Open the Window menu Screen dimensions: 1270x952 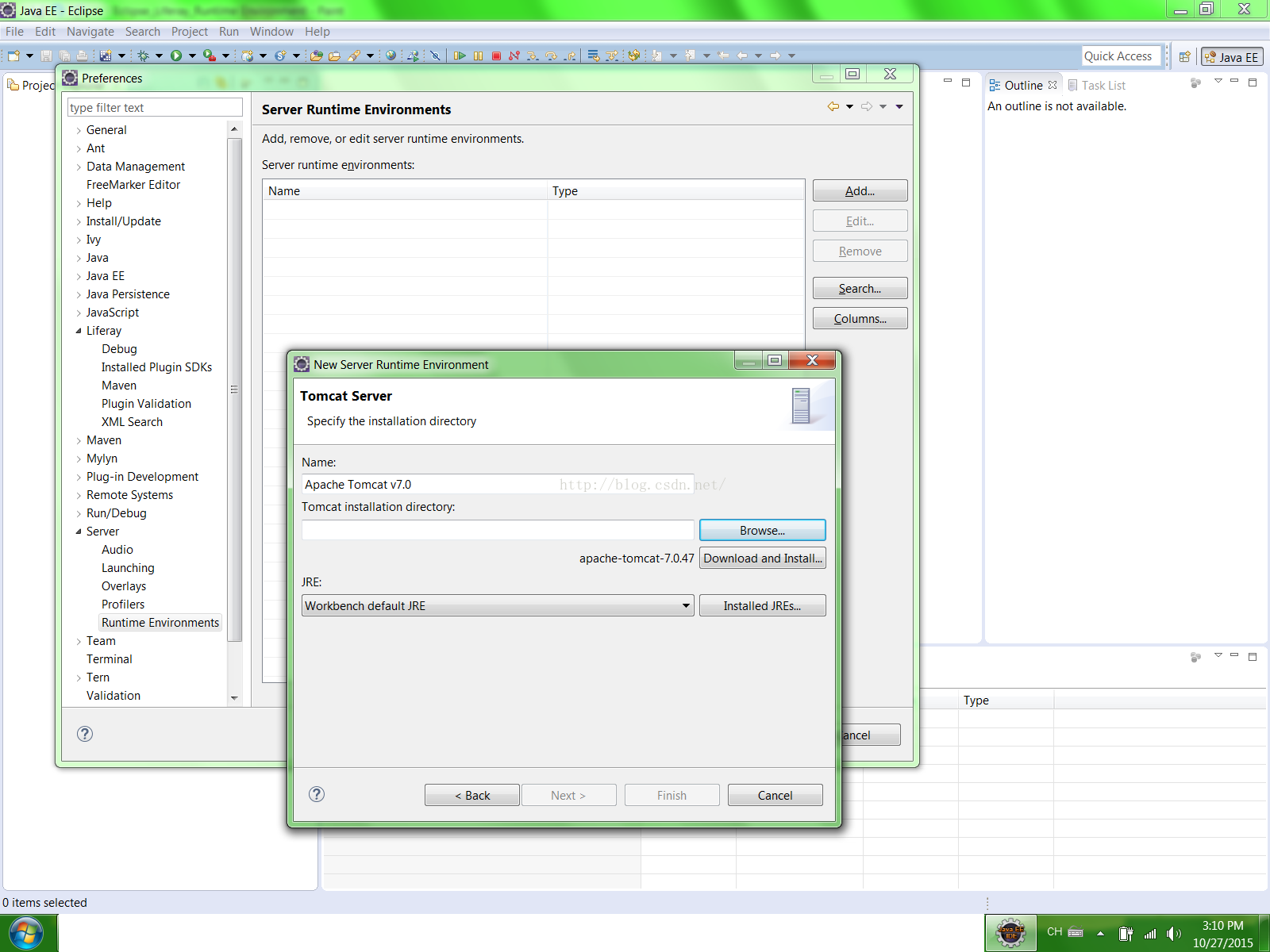[271, 32]
